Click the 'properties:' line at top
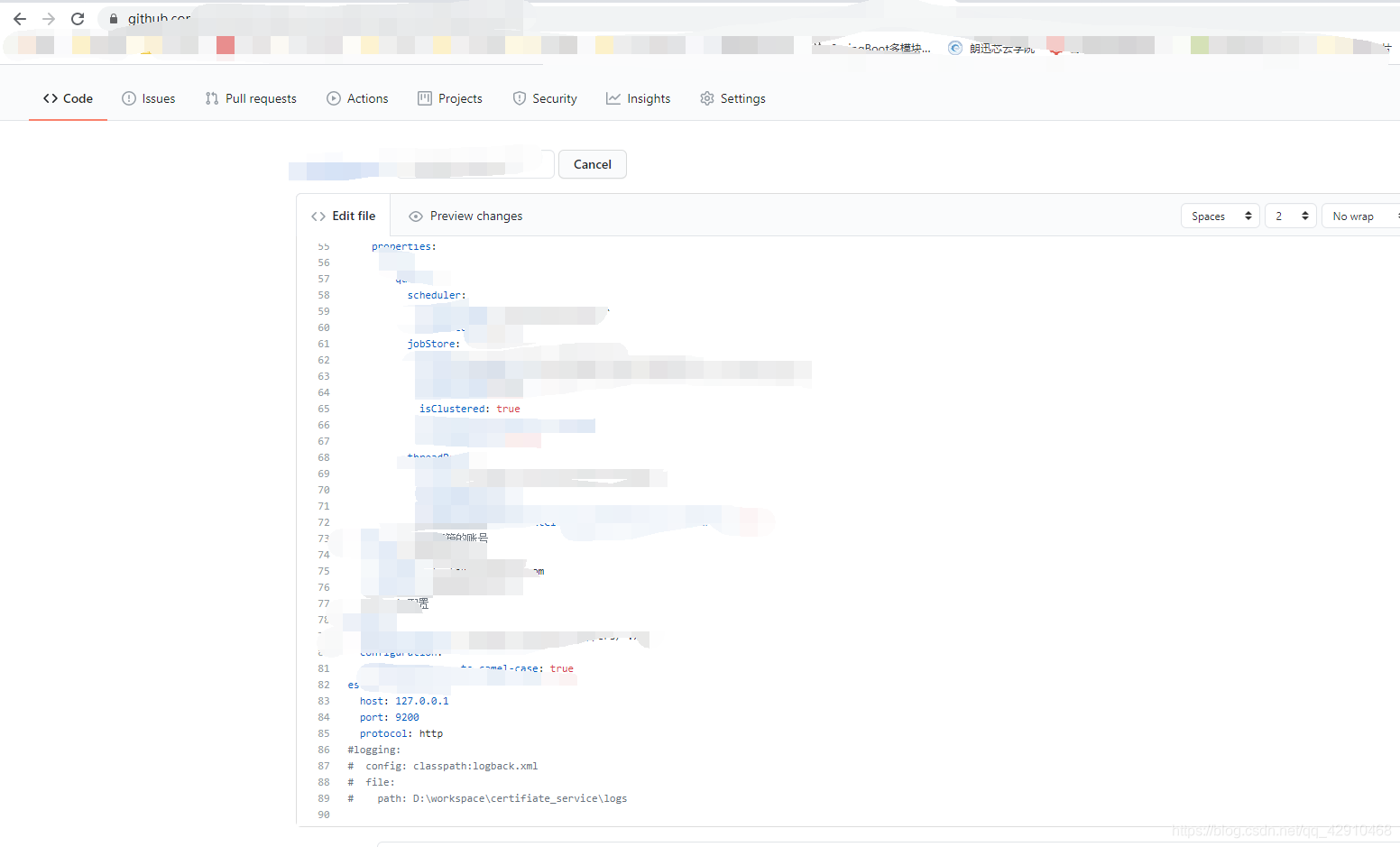The image size is (1400, 847). 404,246
